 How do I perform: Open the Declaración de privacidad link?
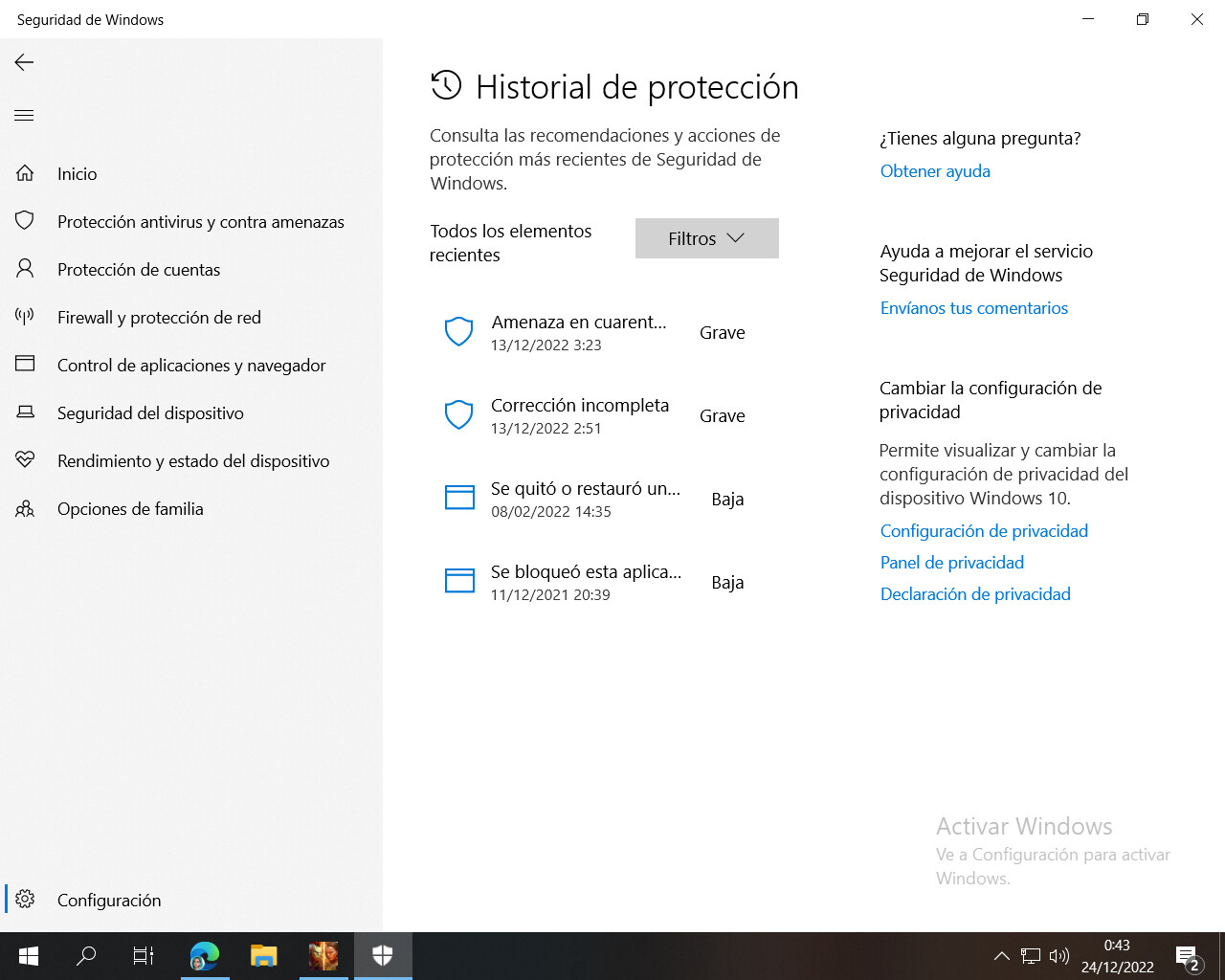coord(975,594)
